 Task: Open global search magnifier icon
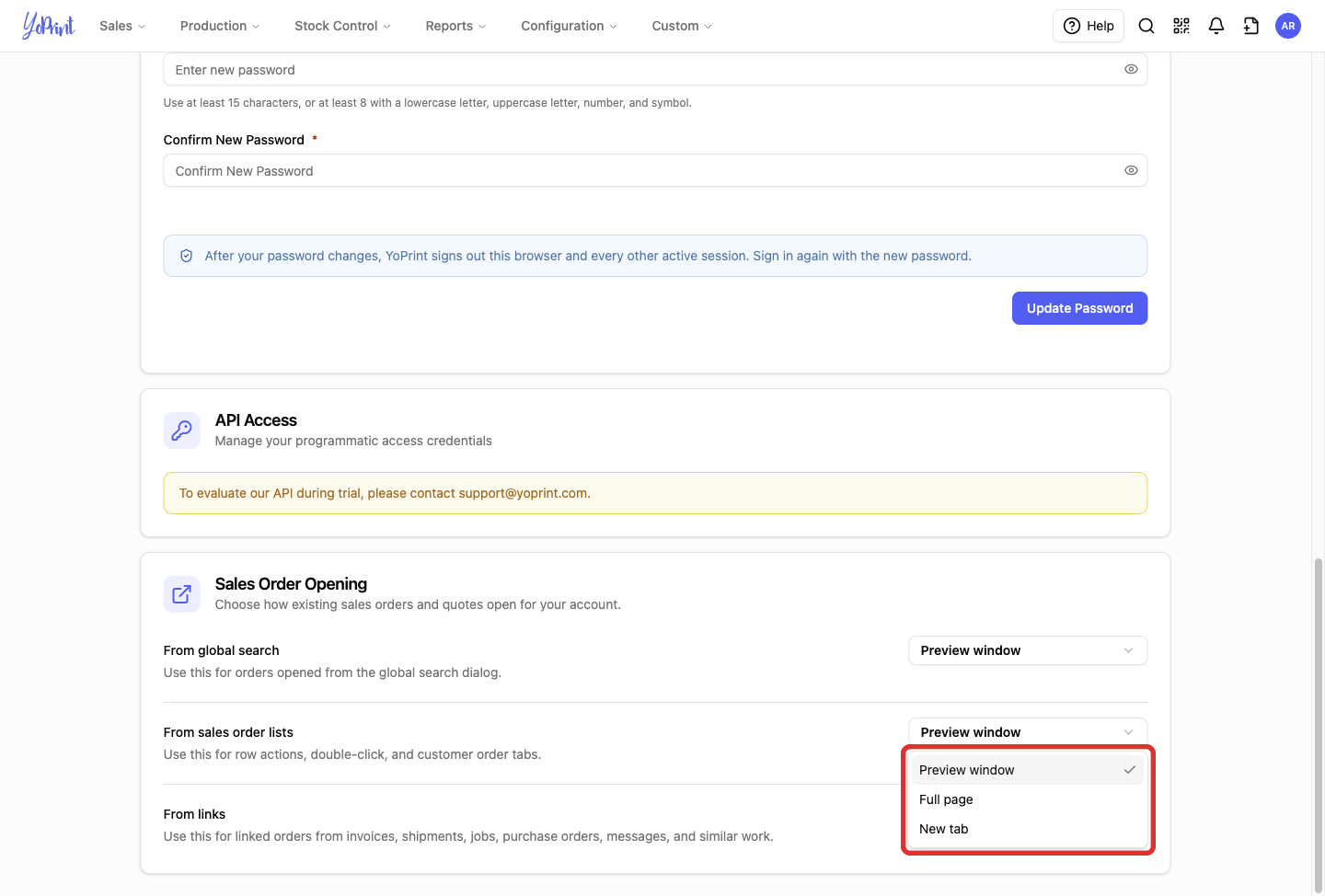click(x=1146, y=26)
